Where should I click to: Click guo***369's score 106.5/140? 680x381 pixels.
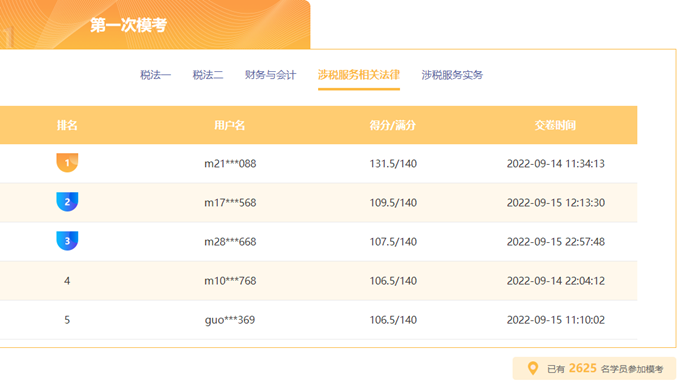[x=393, y=320]
